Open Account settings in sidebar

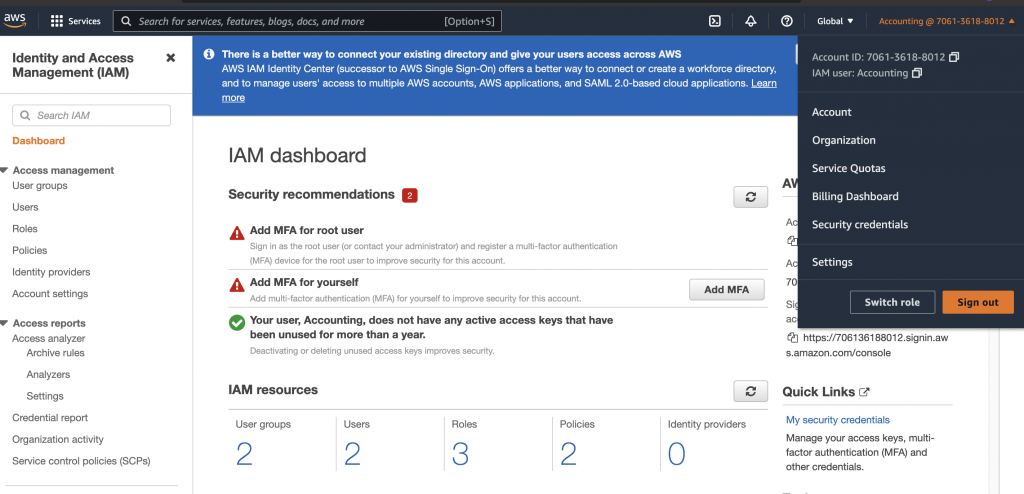[x=50, y=293]
